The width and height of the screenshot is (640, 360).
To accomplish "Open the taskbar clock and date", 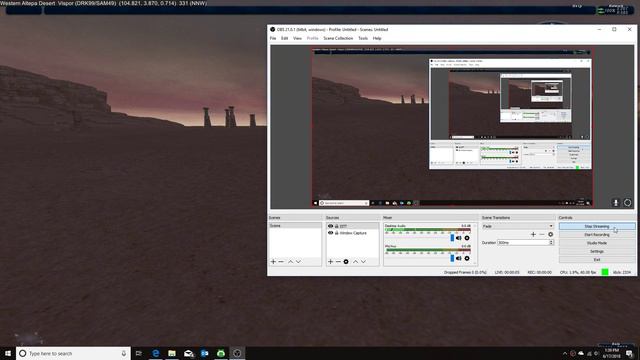I will tap(611, 353).
